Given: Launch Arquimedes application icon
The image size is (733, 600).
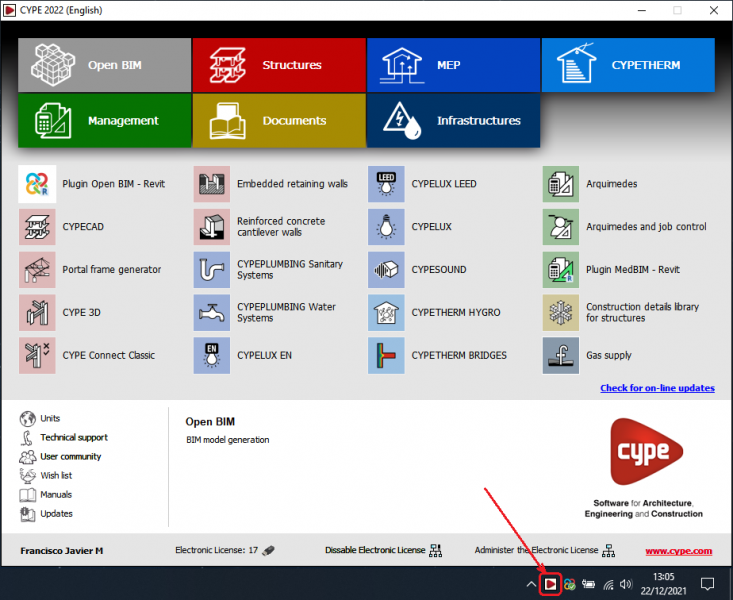Looking at the screenshot, I should 561,184.
